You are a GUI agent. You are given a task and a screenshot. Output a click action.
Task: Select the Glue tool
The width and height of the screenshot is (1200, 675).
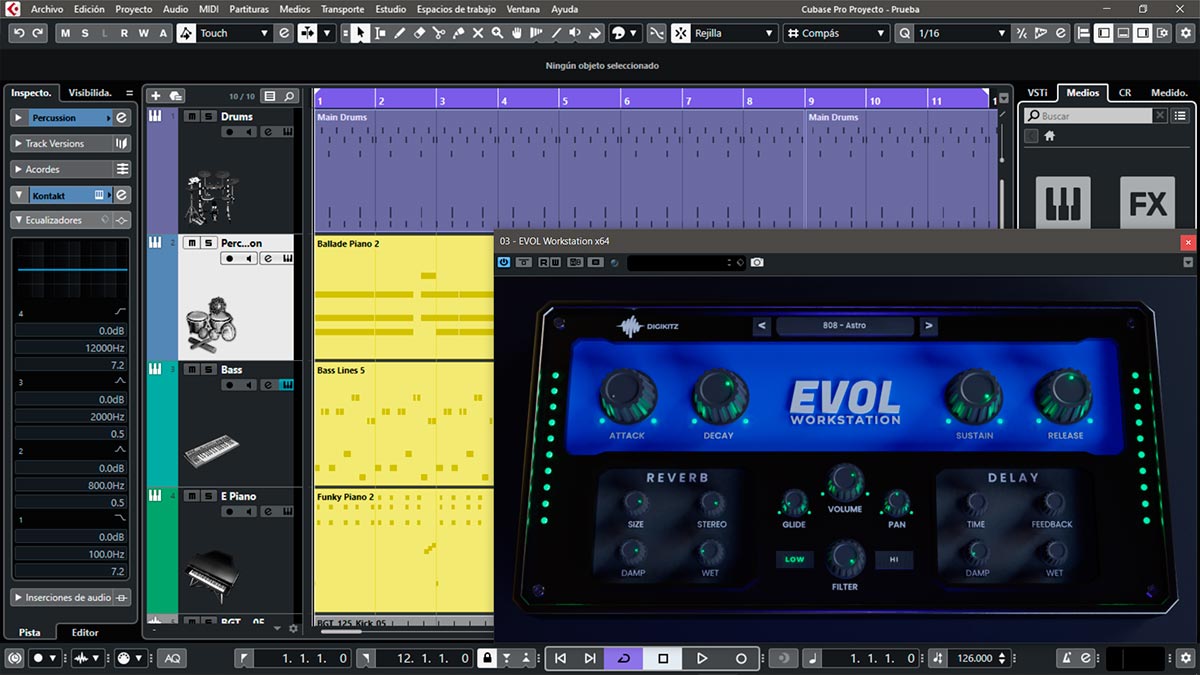click(458, 33)
